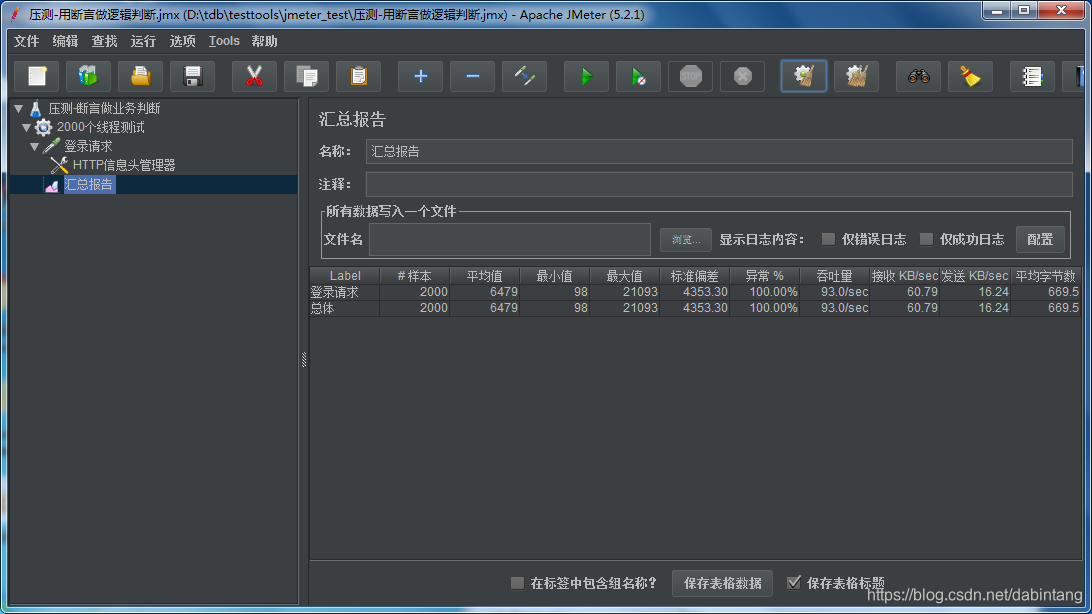1092x614 pixels.
Task: Click the Stop test icon
Action: (691, 76)
